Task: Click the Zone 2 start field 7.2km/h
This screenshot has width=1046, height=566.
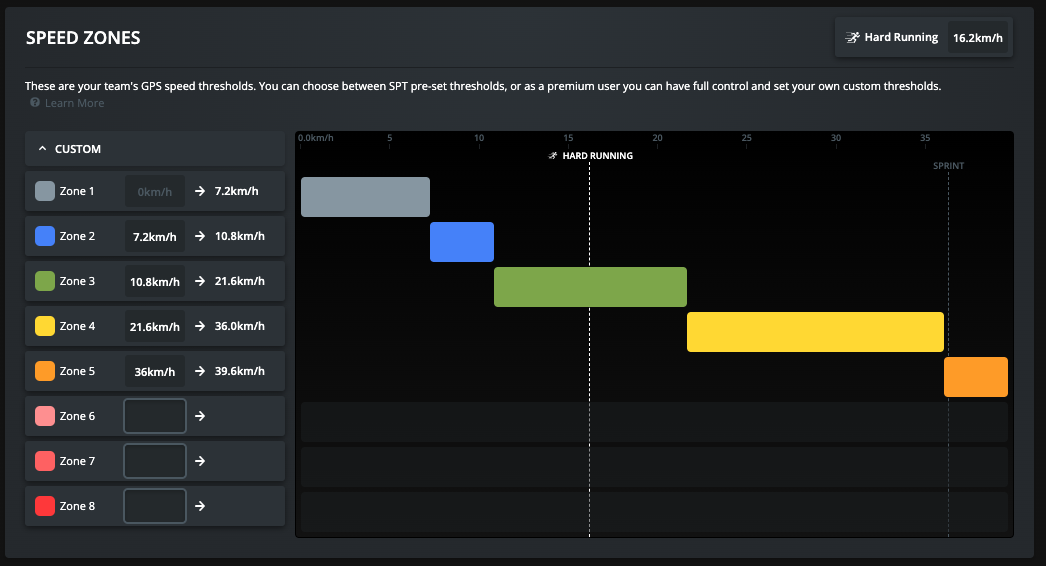Action: (155, 237)
